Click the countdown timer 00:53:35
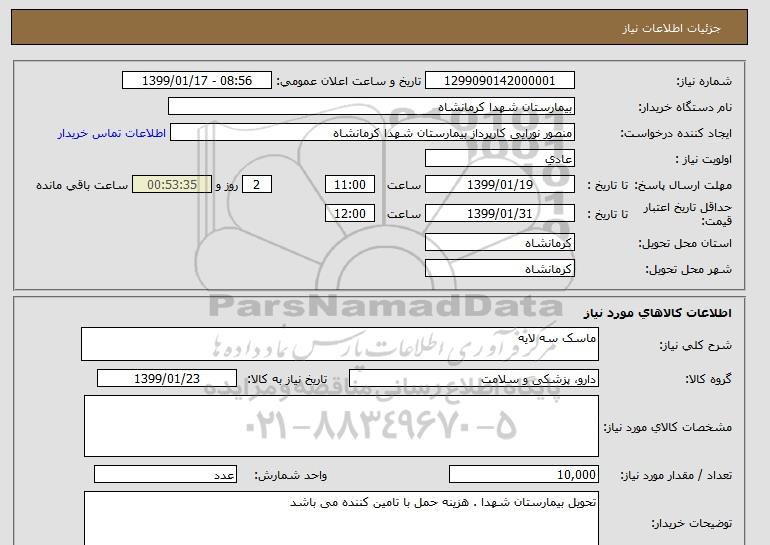 click(x=172, y=185)
